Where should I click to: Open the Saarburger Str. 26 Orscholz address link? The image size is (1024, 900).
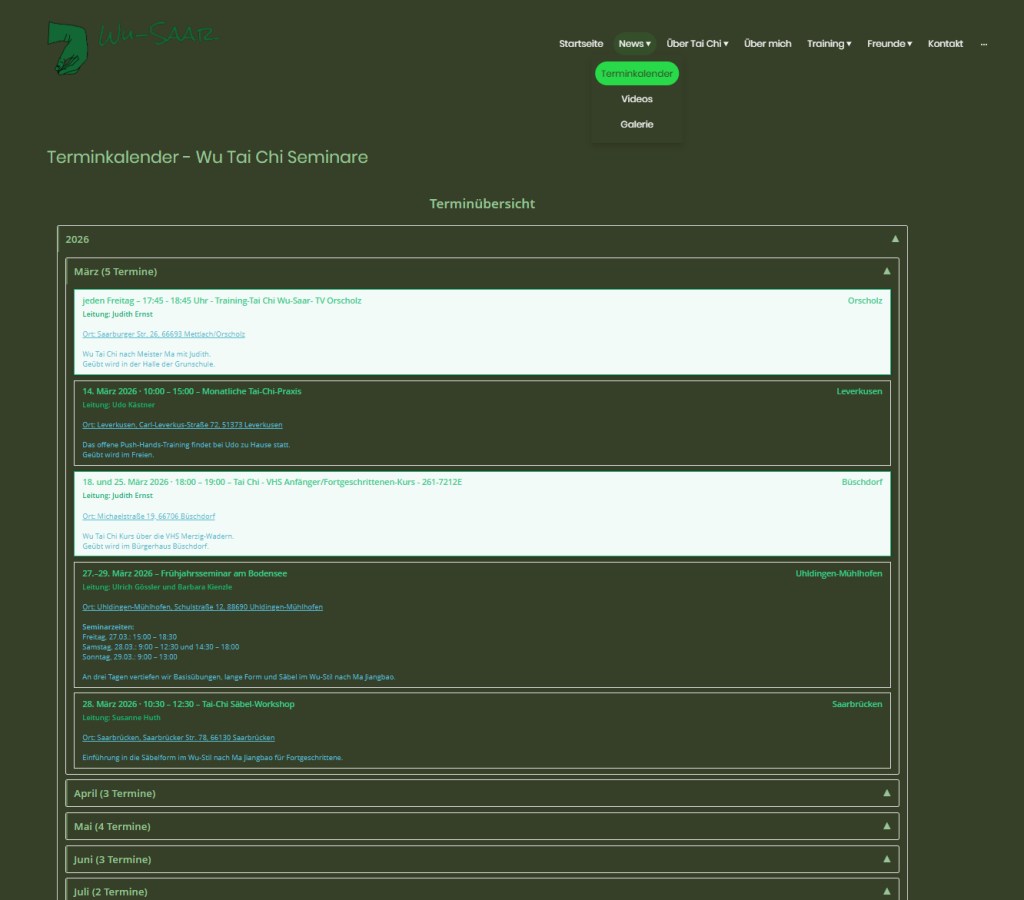tap(164, 334)
